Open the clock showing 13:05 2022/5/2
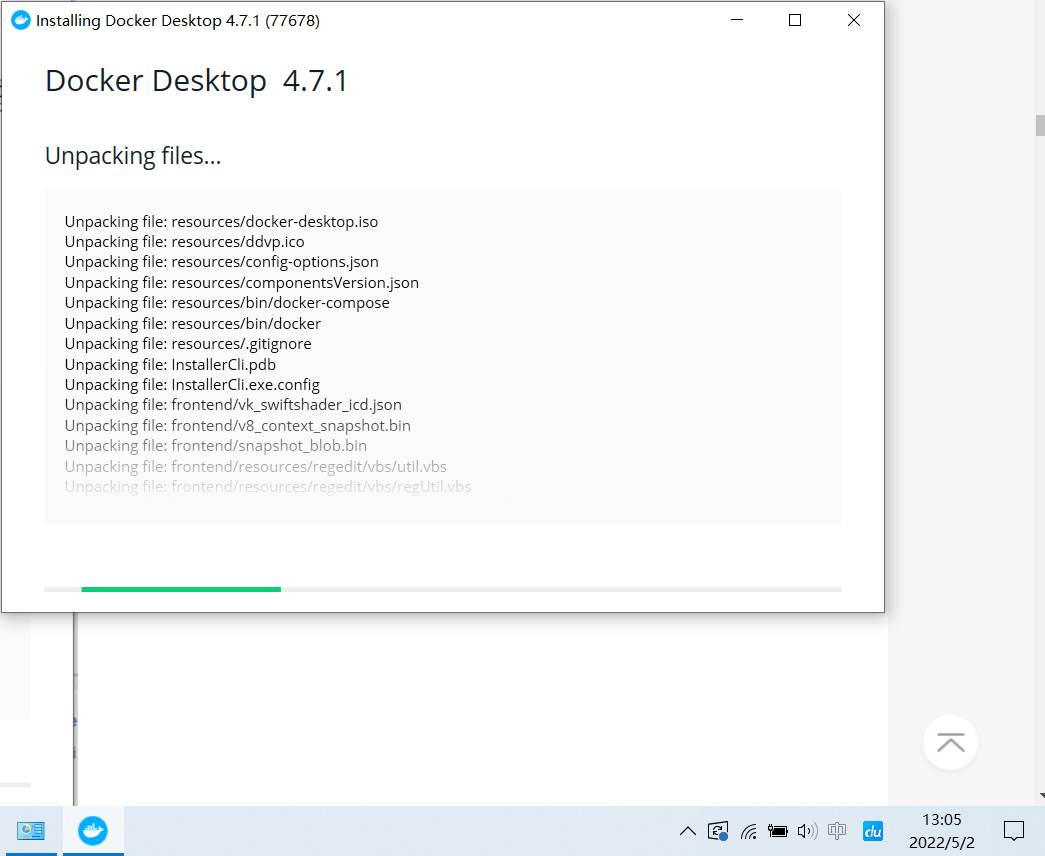Screen dimensions: 1045x856 (x=942, y=831)
